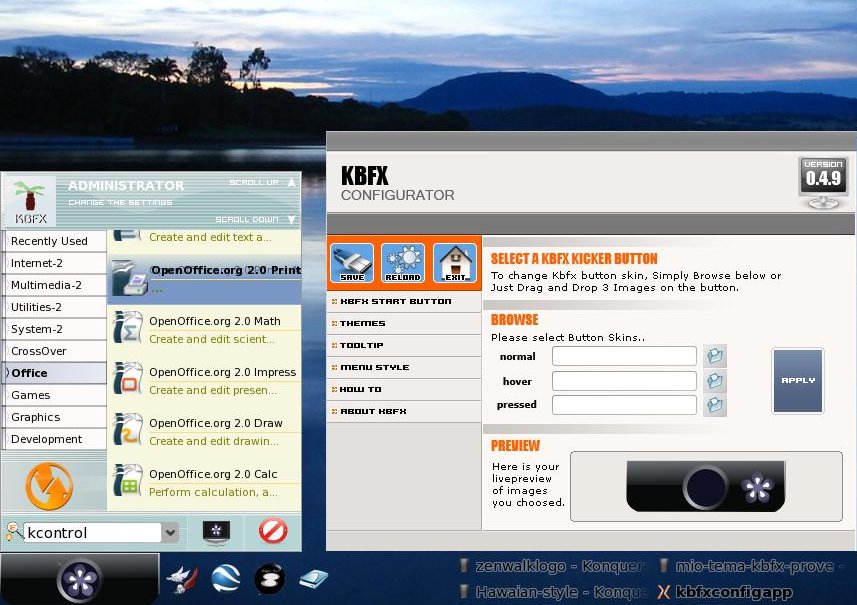Click the kcontrol run command field
Image resolution: width=857 pixels, height=605 pixels.
pyautogui.click(x=92, y=532)
